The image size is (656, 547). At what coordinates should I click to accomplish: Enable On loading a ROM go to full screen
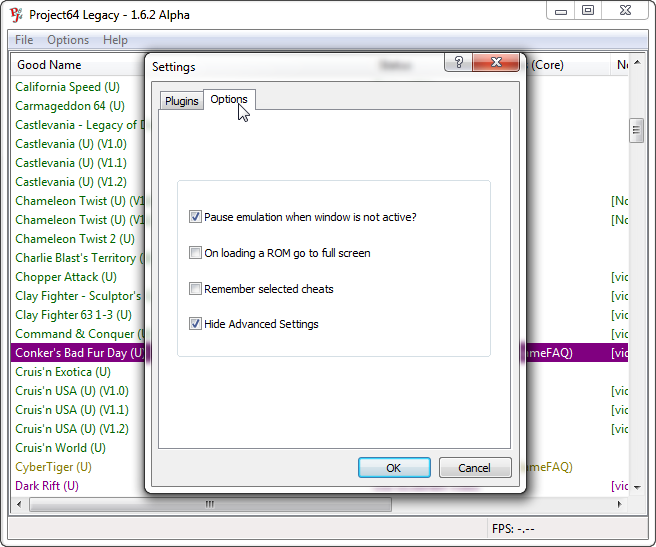tap(195, 253)
